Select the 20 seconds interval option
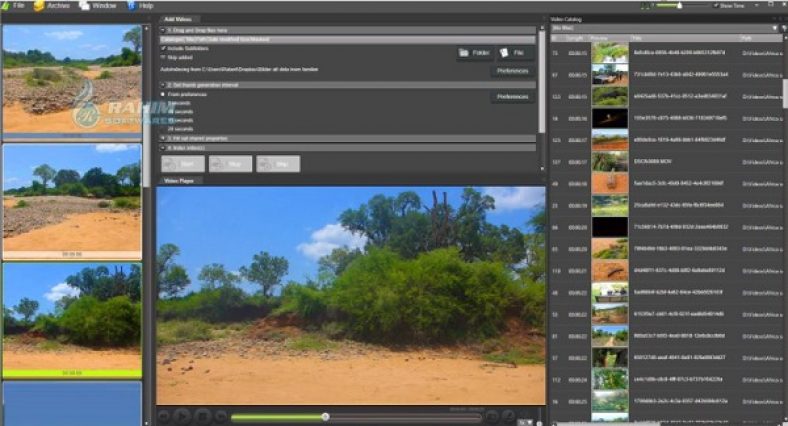 [180, 129]
